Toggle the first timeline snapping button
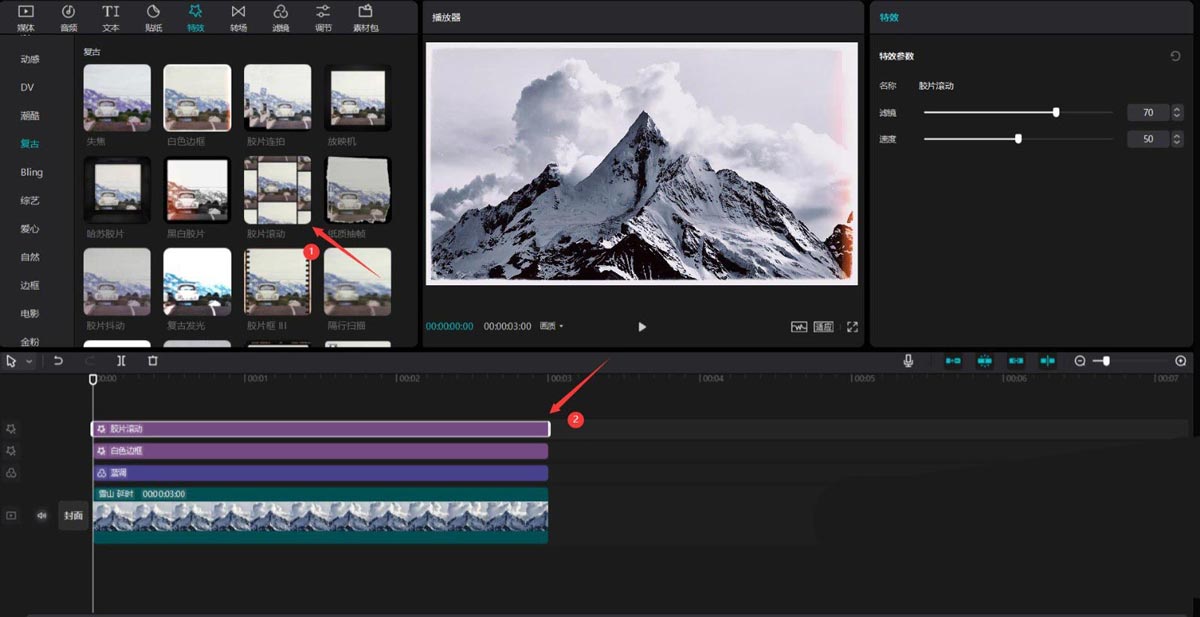 point(953,361)
